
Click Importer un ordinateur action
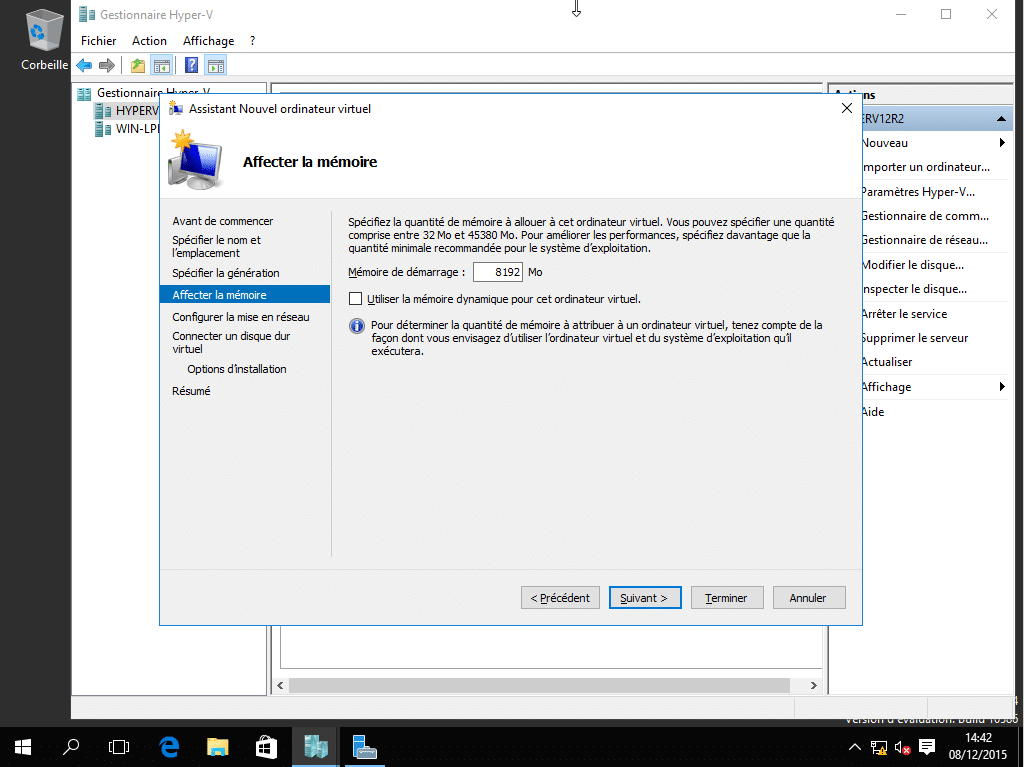coord(926,167)
